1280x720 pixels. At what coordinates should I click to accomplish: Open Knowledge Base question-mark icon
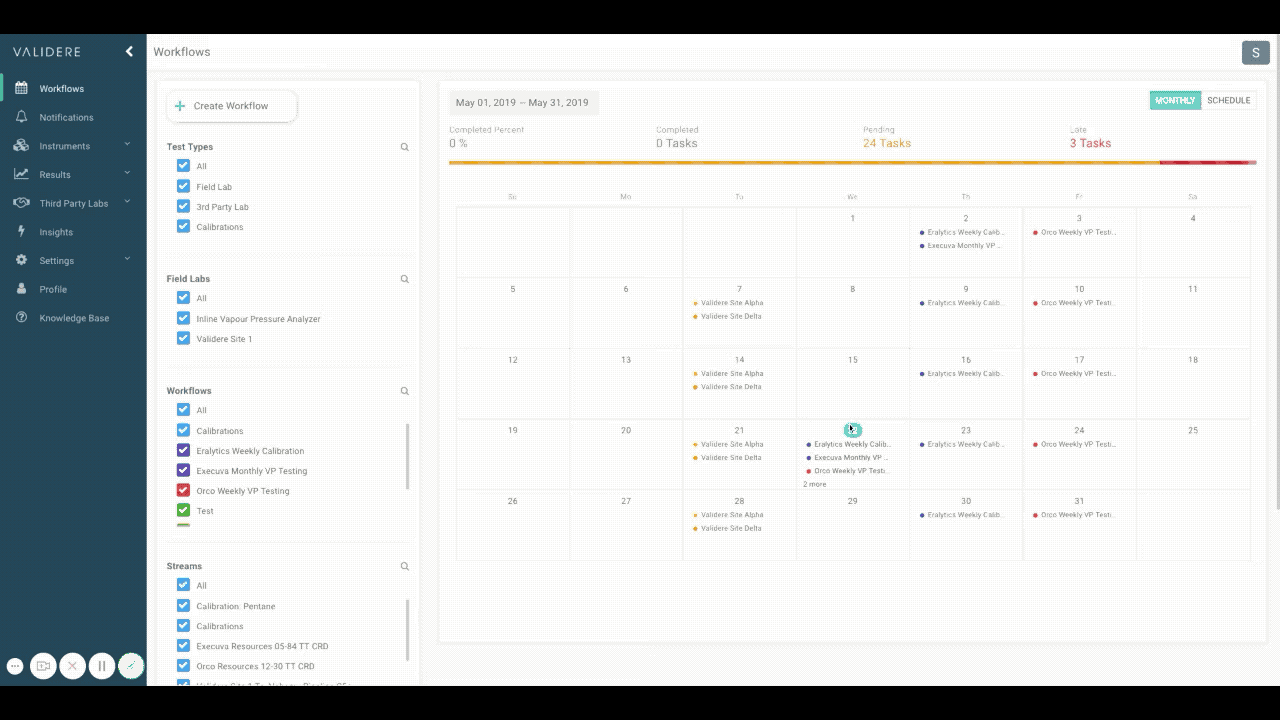point(20,318)
